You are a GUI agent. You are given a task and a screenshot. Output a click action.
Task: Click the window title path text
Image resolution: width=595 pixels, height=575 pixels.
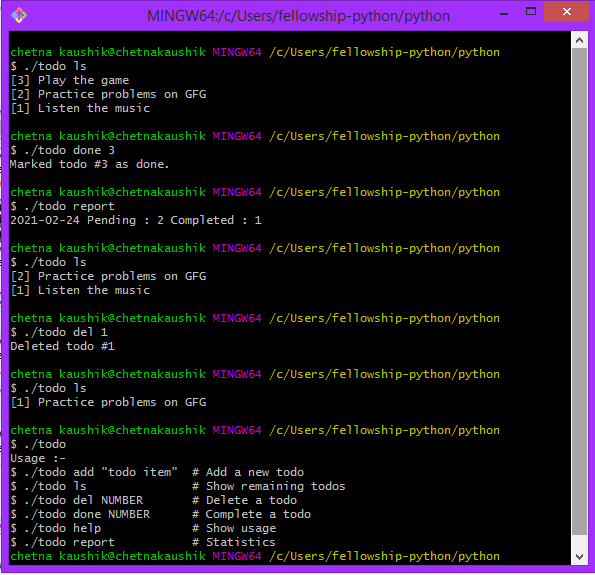coord(298,16)
